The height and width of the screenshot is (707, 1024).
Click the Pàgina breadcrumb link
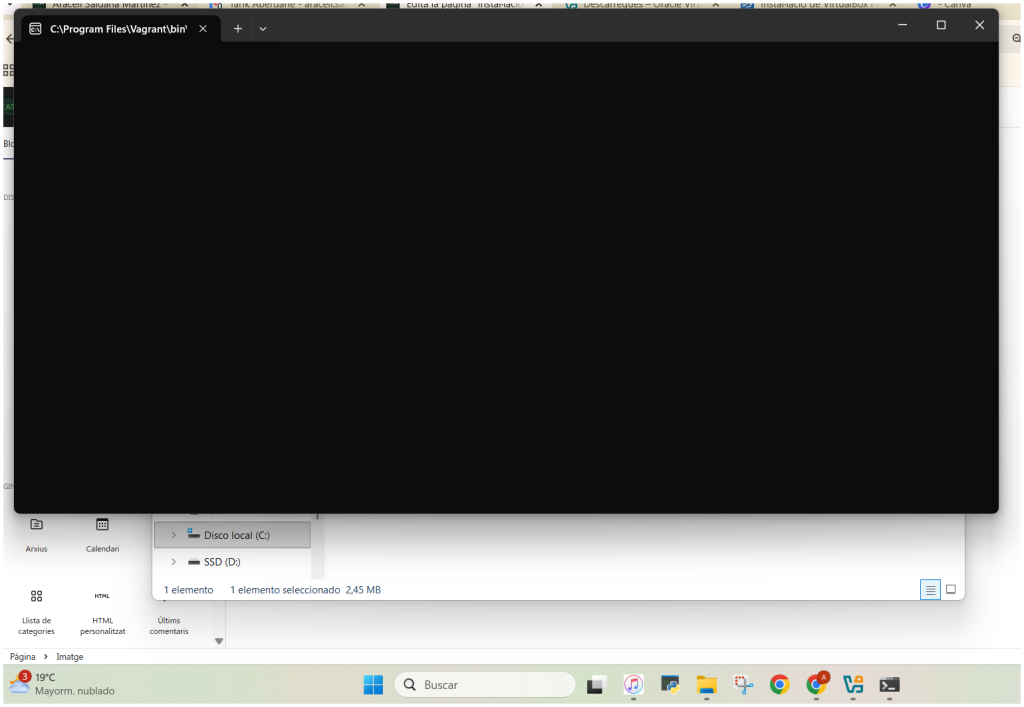(x=23, y=657)
